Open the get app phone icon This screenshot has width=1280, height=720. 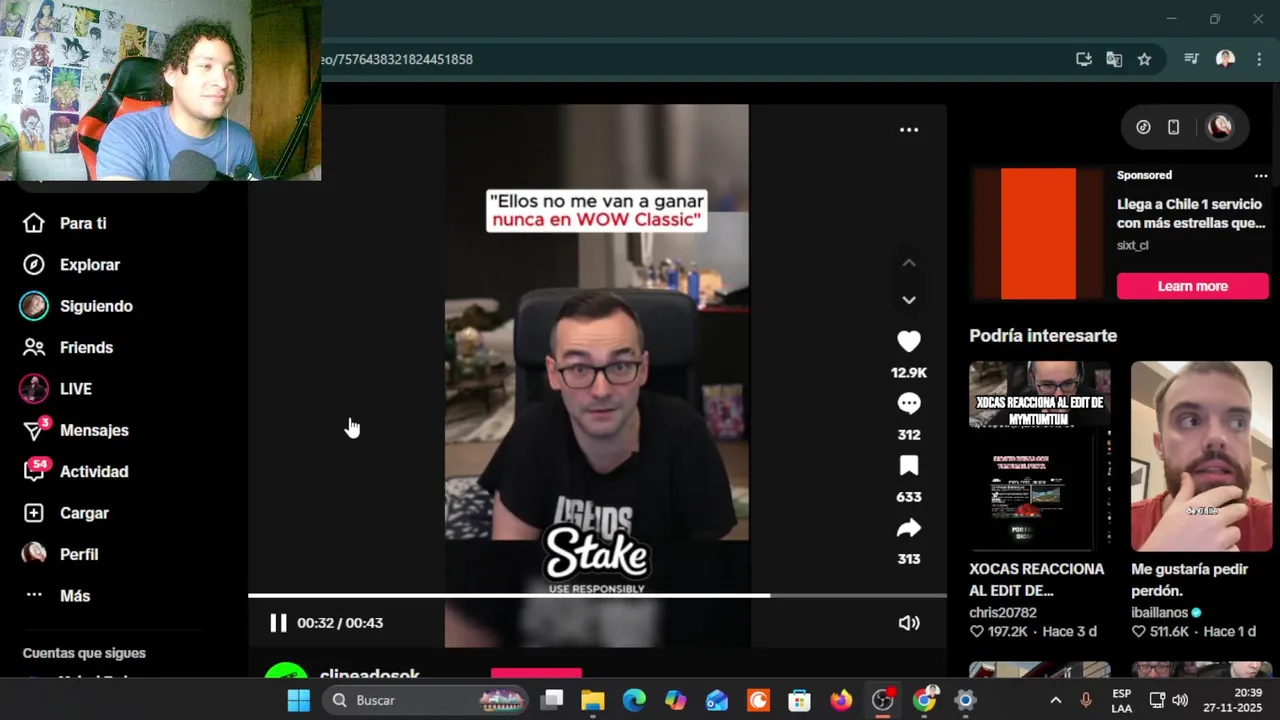[x=1174, y=127]
